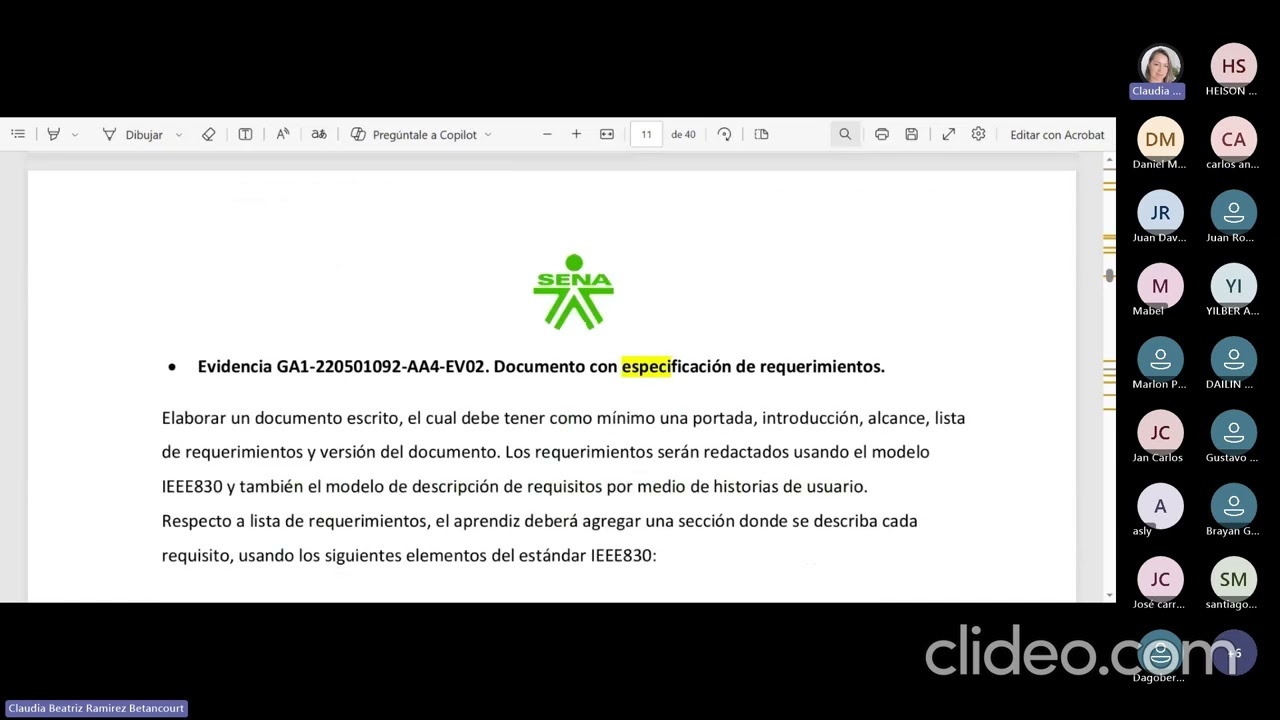This screenshot has width=1280, height=720.
Task: Select the Marlon P participant avatar
Action: [x=1160, y=359]
